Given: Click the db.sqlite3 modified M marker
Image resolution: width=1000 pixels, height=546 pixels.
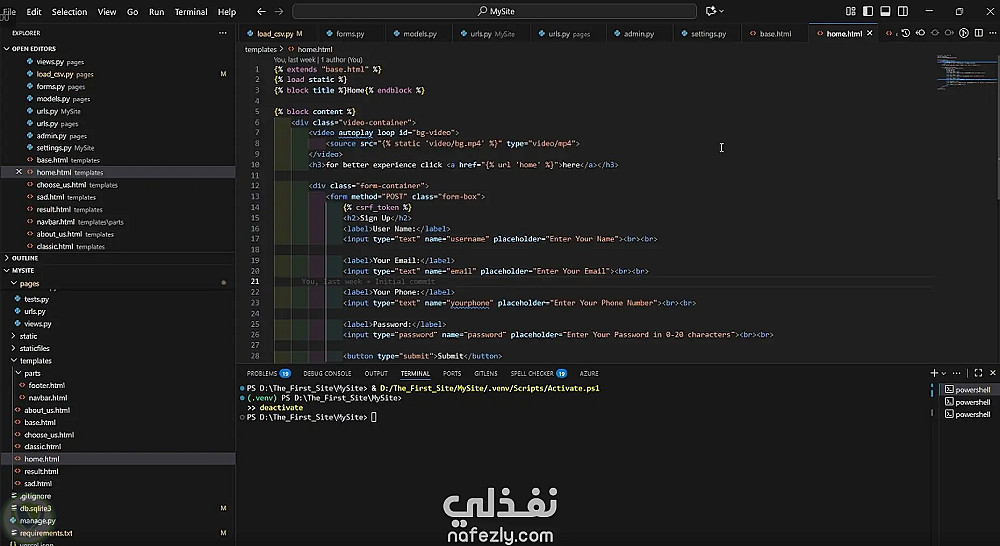Looking at the screenshot, I should point(223,508).
